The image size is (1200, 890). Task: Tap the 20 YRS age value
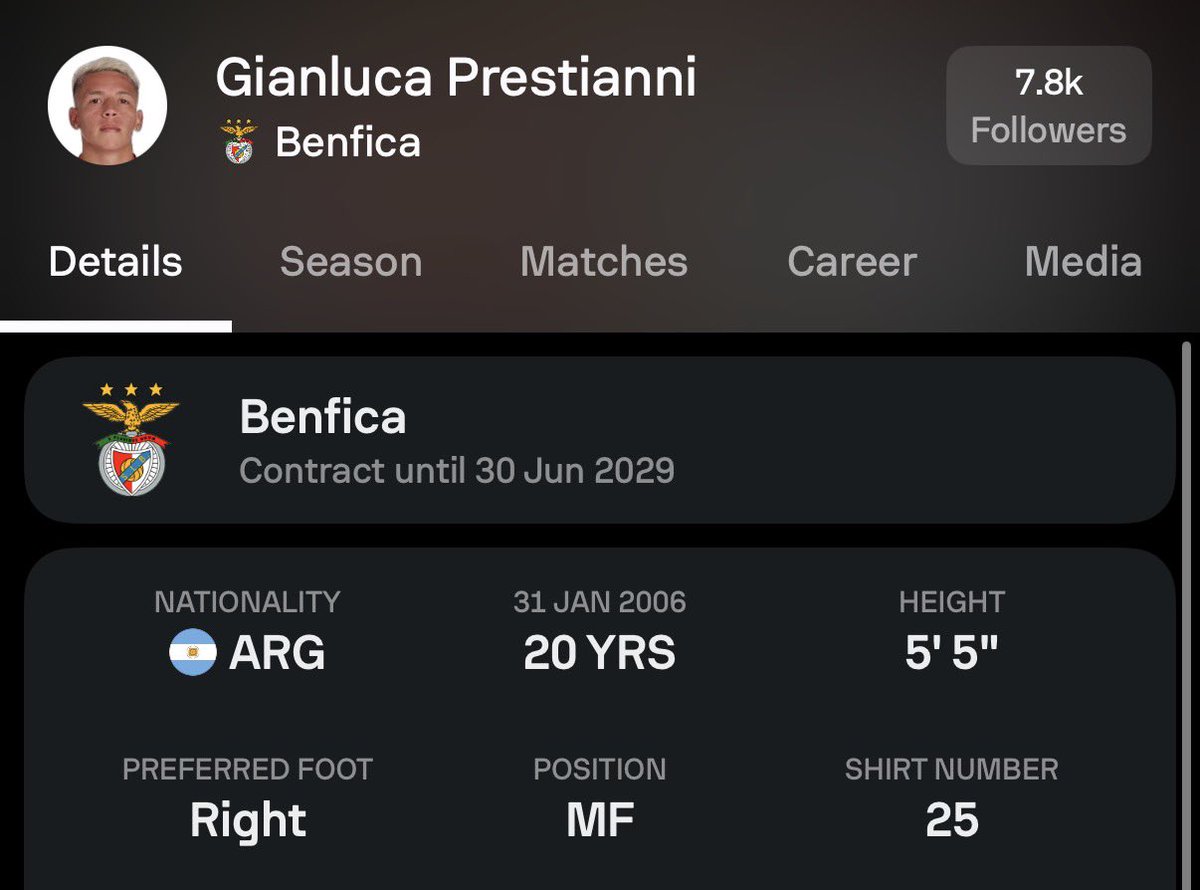click(599, 654)
